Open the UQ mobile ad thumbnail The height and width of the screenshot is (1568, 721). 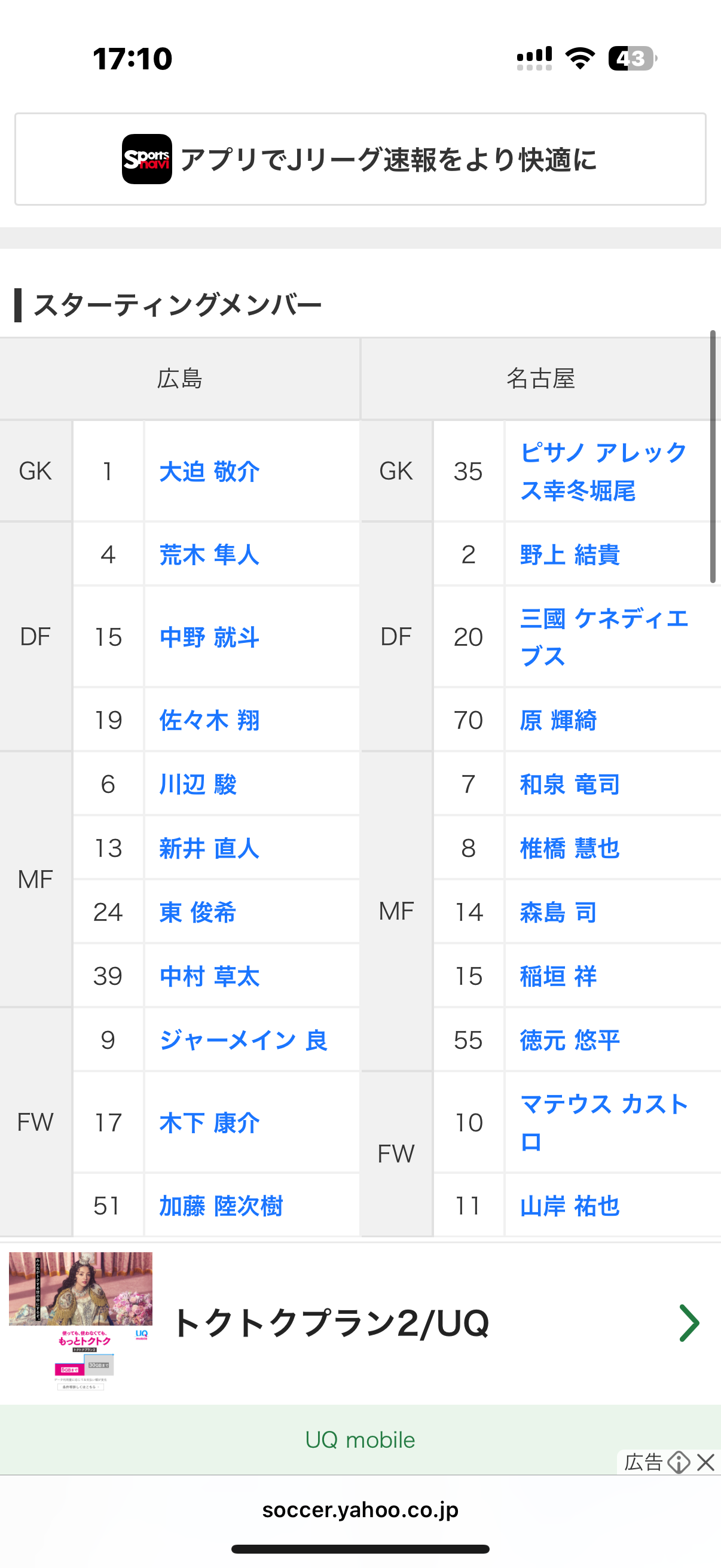80,1322
